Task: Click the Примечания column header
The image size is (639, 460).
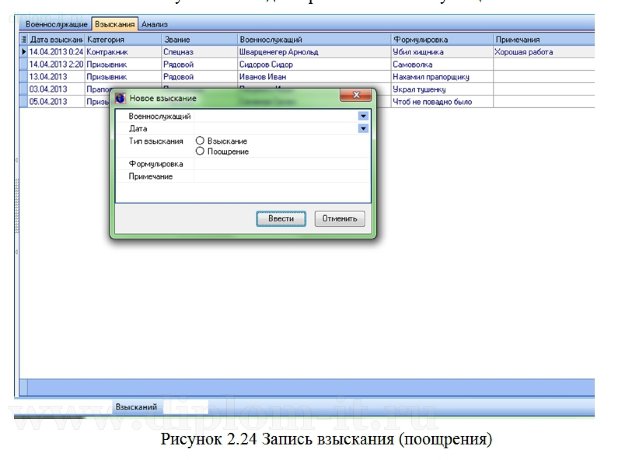Action: click(544, 40)
